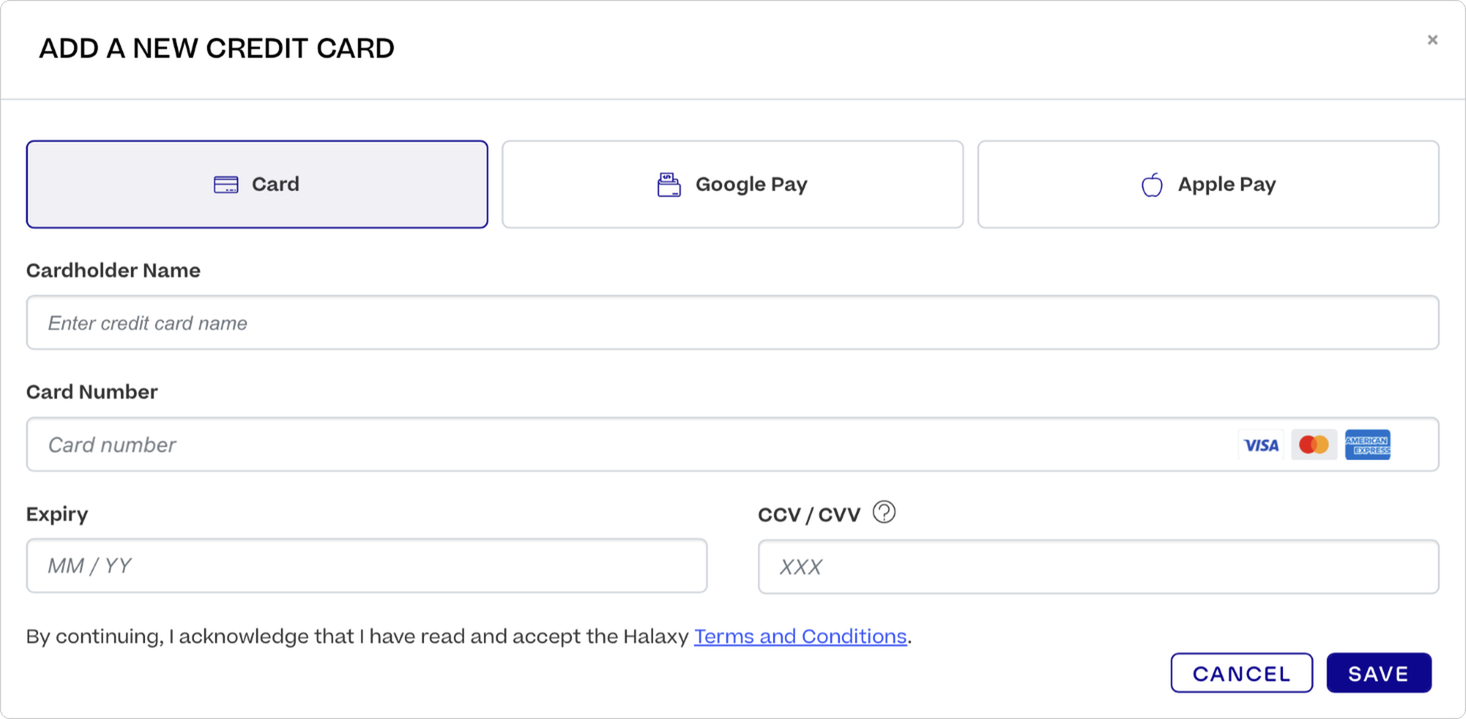Click the Cancel button
The height and width of the screenshot is (719, 1466).
(1242, 673)
